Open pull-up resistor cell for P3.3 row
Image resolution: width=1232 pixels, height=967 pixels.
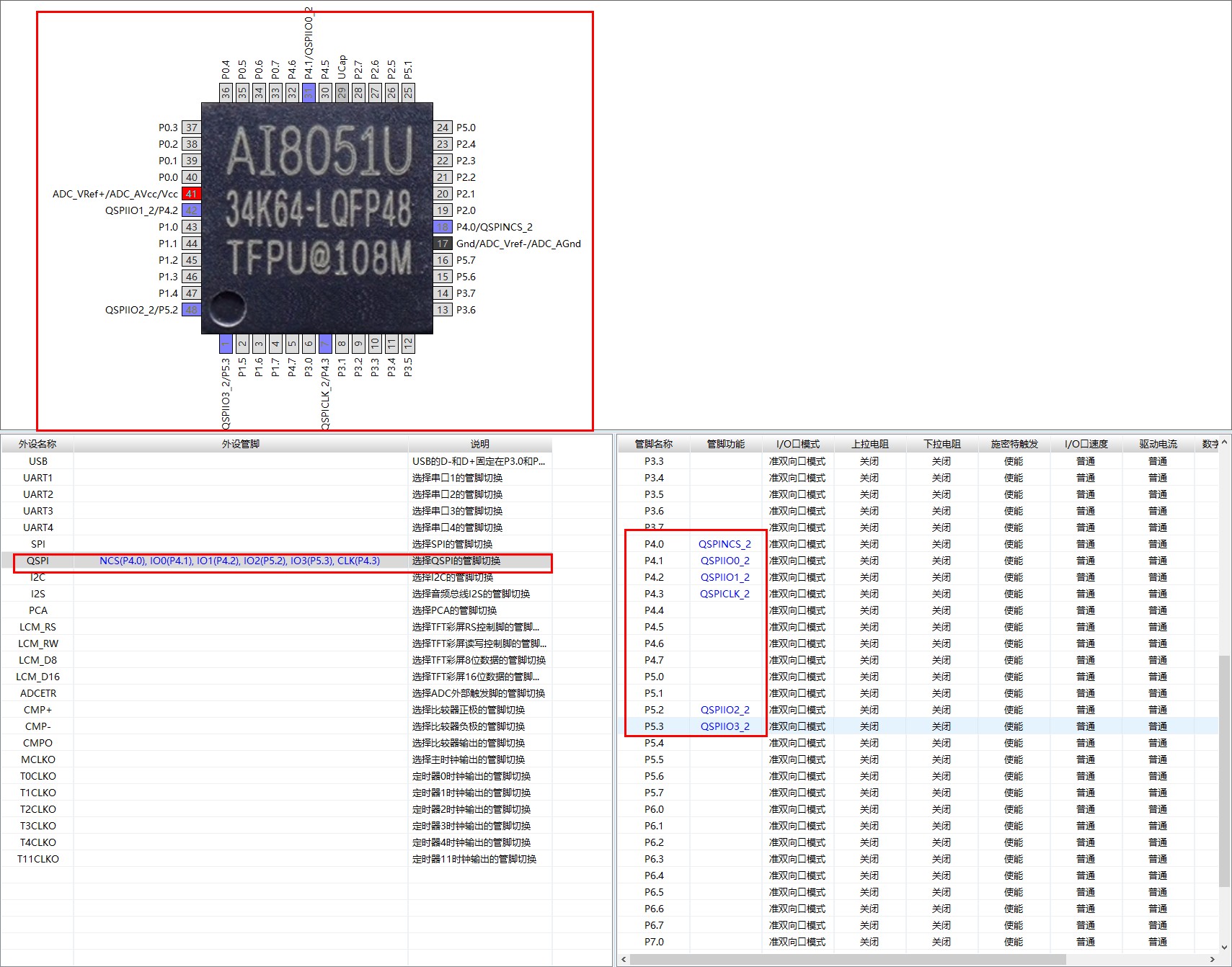870,461
